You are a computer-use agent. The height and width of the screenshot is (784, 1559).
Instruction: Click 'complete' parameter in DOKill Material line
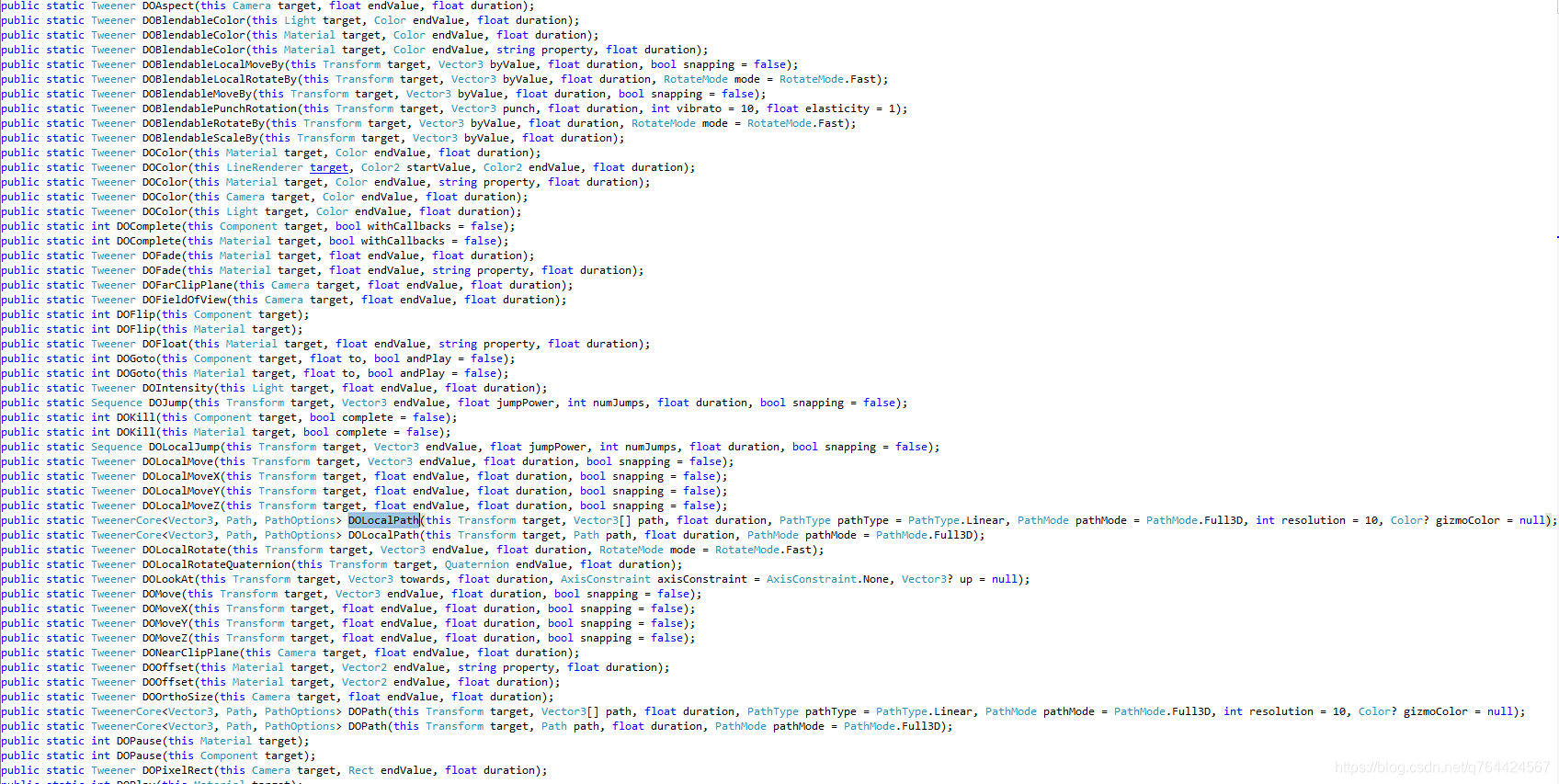361,432
